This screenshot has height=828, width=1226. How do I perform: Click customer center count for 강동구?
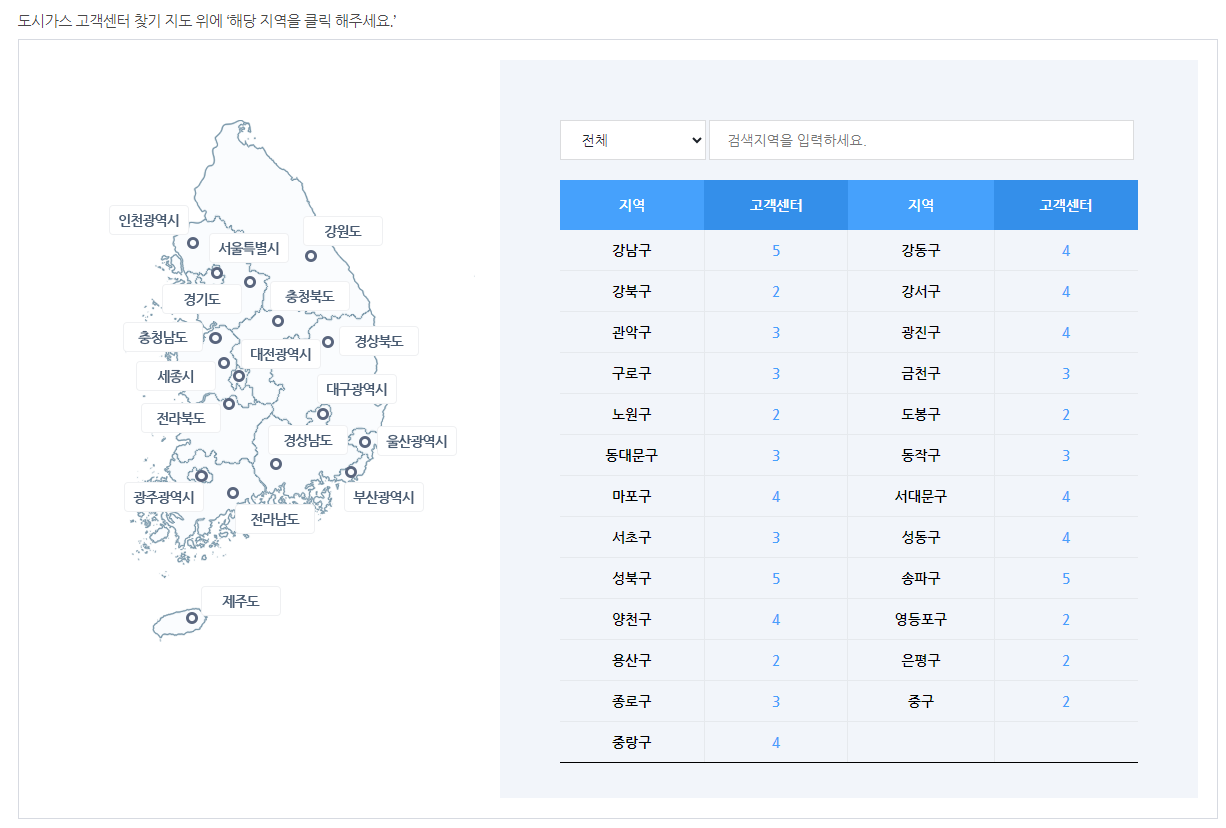coord(1066,250)
